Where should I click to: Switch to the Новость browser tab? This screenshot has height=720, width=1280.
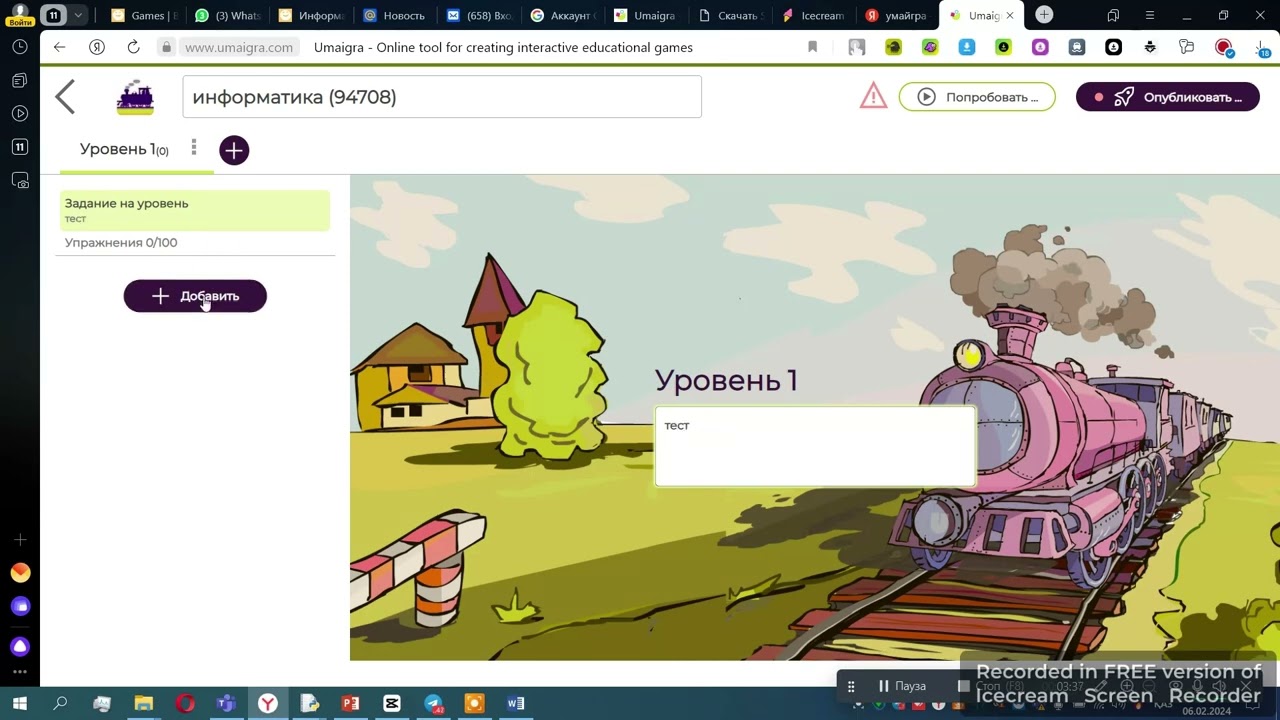click(x=397, y=15)
